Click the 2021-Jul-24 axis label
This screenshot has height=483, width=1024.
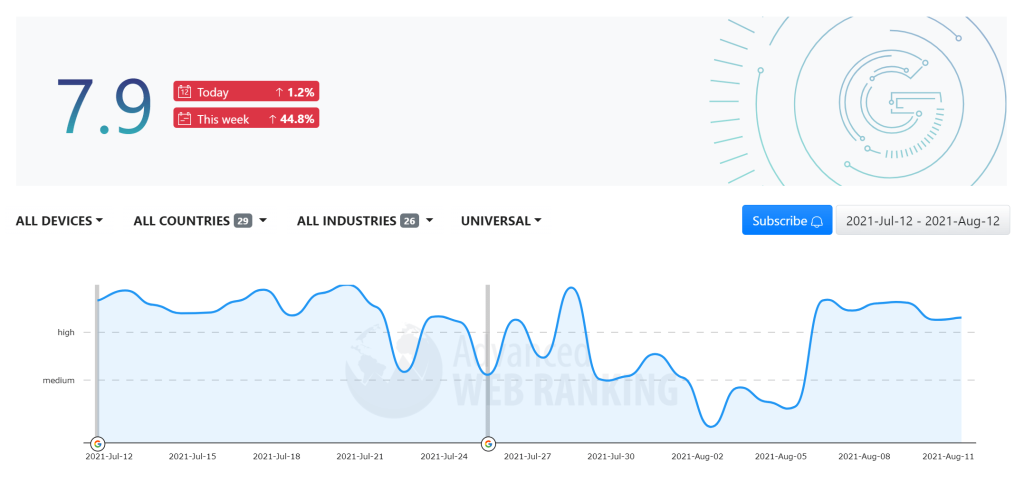[443, 456]
